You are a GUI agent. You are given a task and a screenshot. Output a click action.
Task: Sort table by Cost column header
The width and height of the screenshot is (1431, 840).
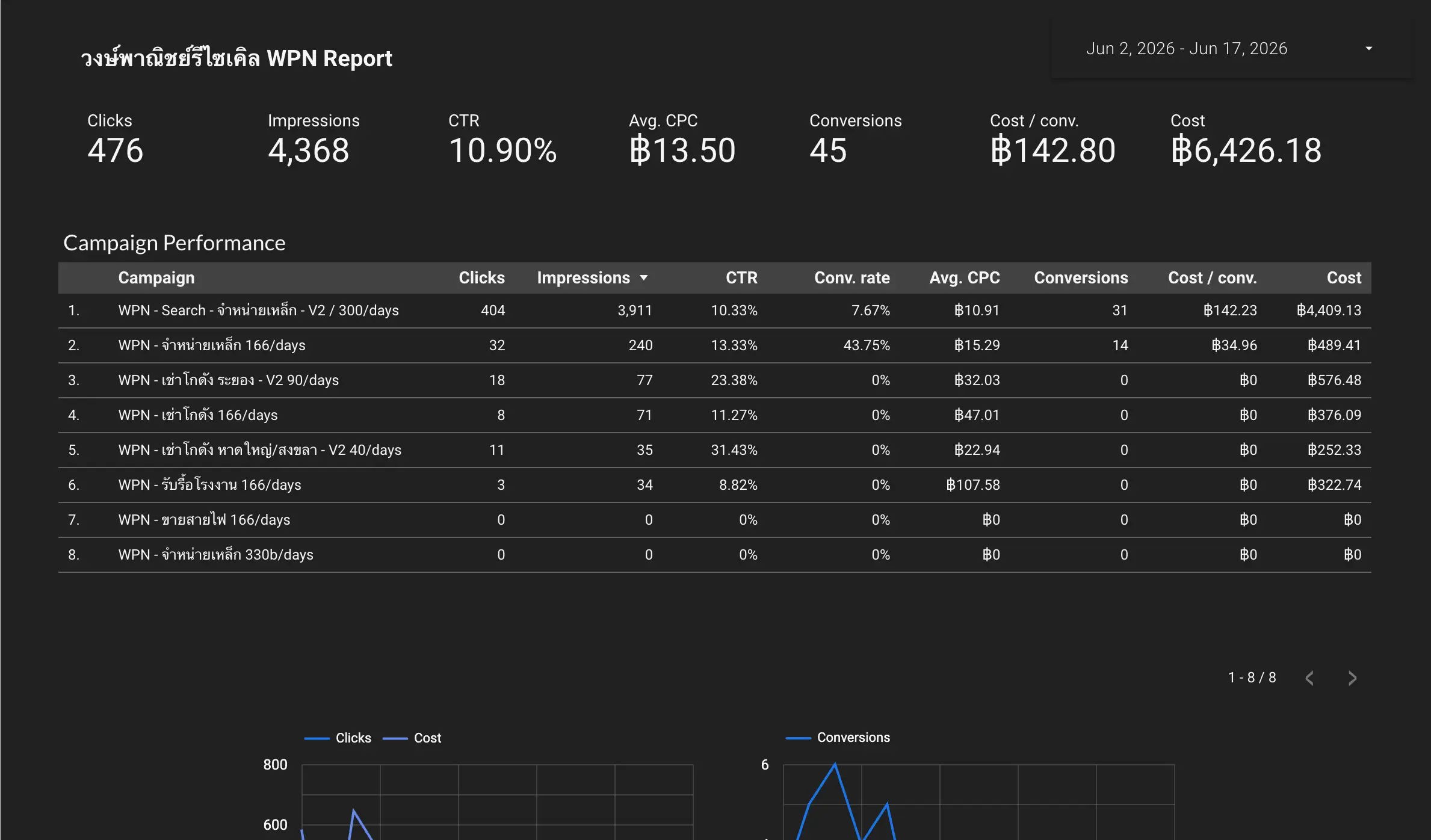click(1344, 278)
